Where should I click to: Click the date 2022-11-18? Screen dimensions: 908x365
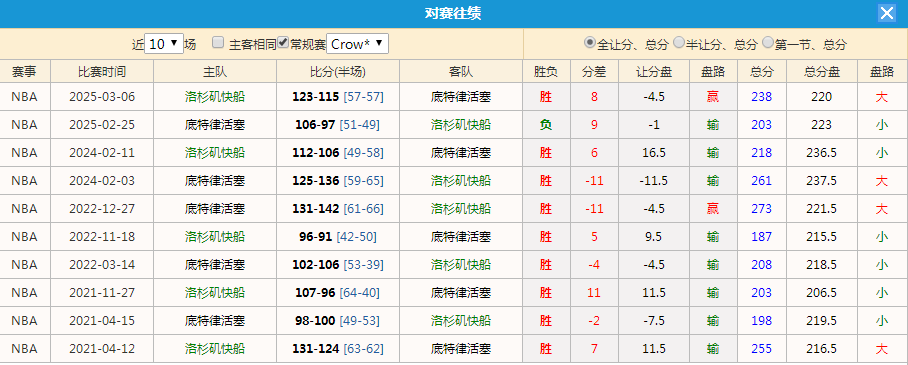coord(102,236)
